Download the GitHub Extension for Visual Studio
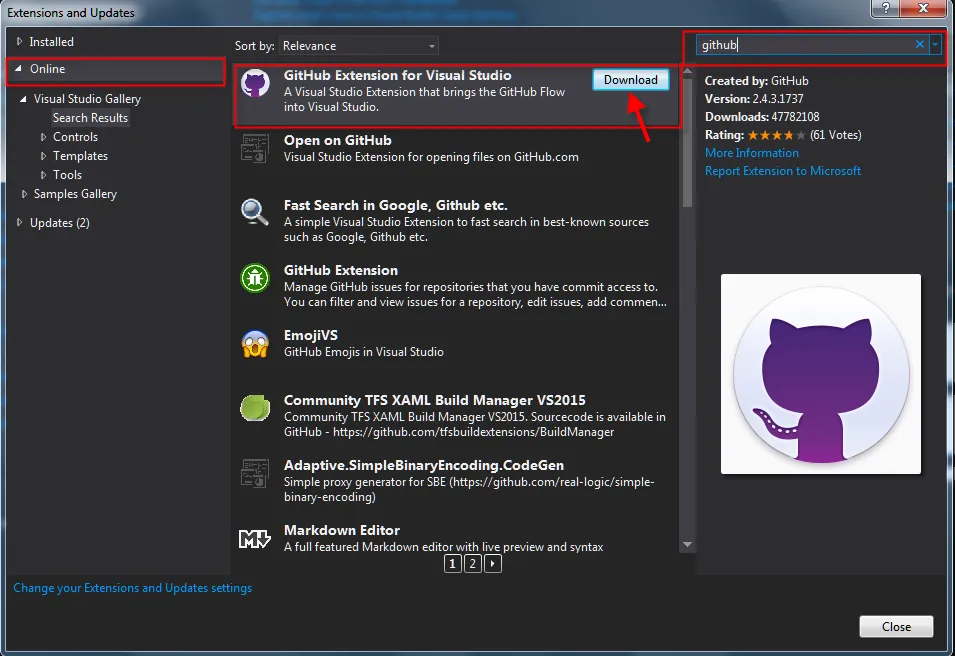The image size is (955, 656). [630, 80]
